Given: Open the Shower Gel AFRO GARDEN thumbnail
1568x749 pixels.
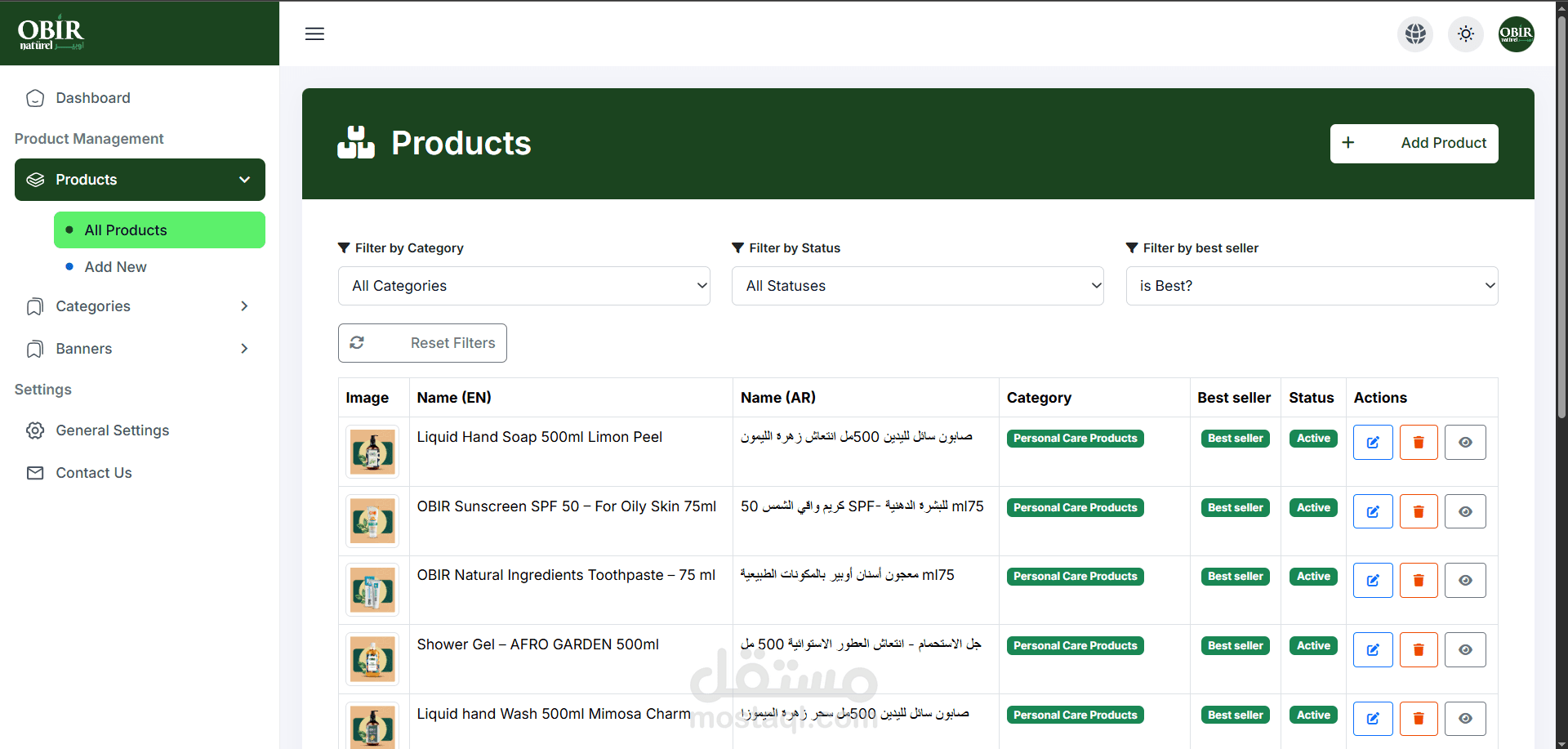Looking at the screenshot, I should coord(372,659).
